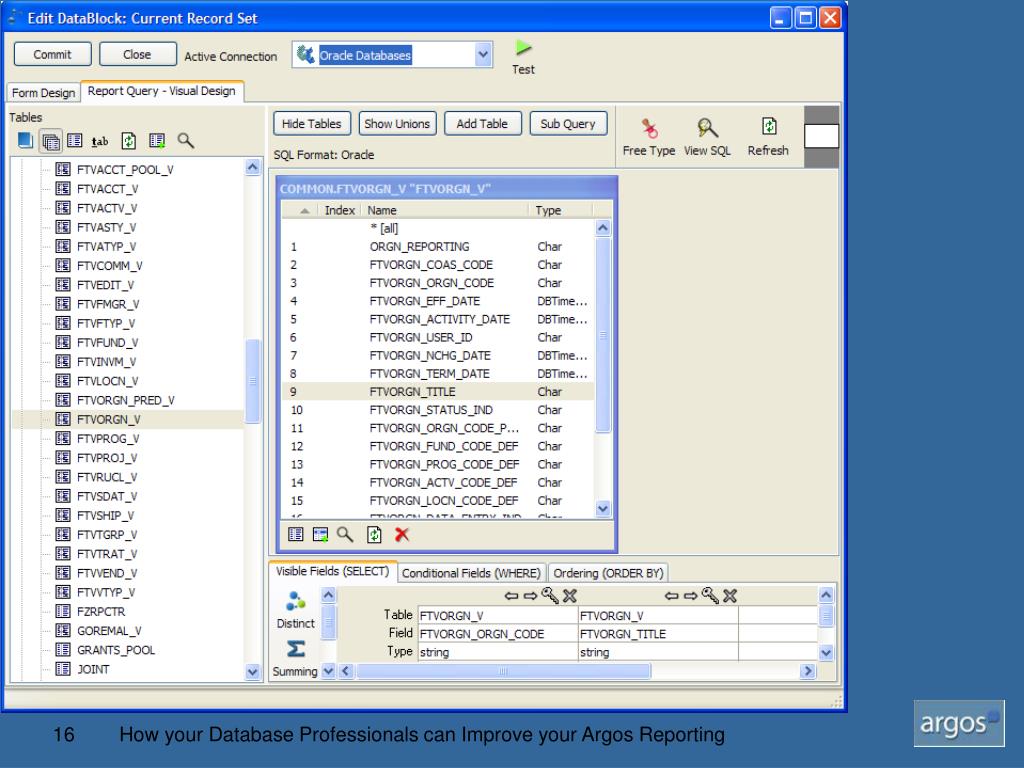Click tables tree scrollbar down arrow
The width and height of the screenshot is (1024, 768).
pos(253,671)
